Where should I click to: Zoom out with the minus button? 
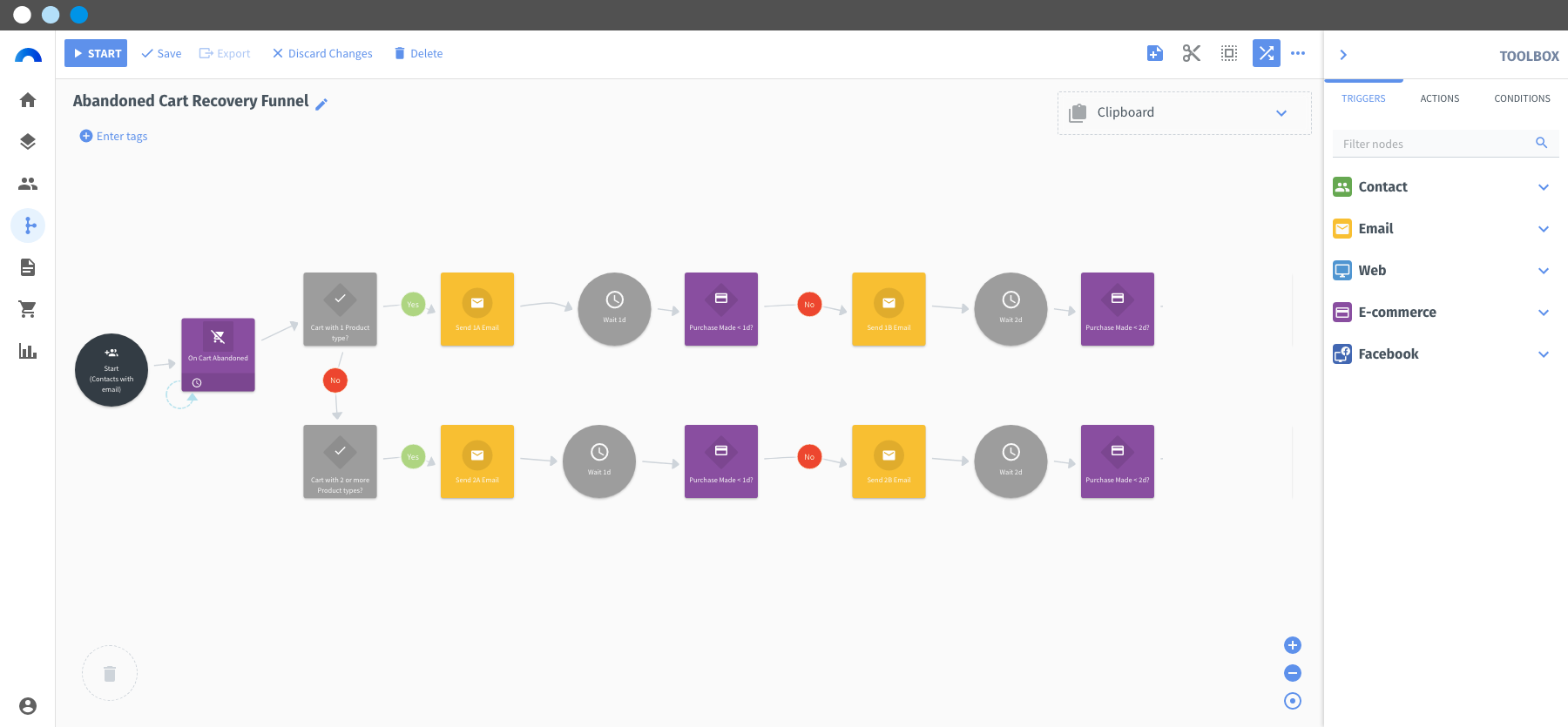[1293, 673]
